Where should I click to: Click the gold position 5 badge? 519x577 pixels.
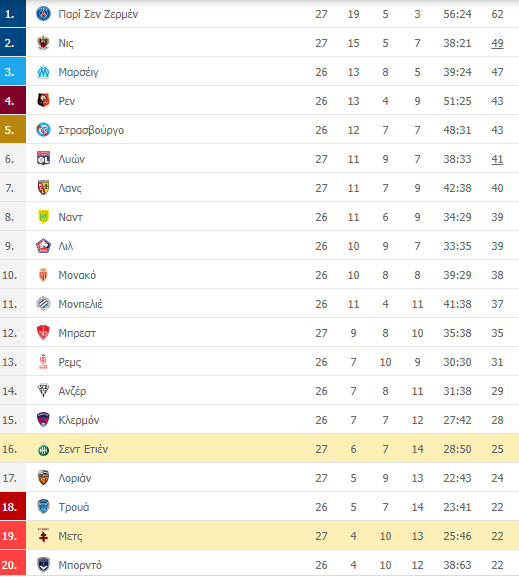pos(13,130)
